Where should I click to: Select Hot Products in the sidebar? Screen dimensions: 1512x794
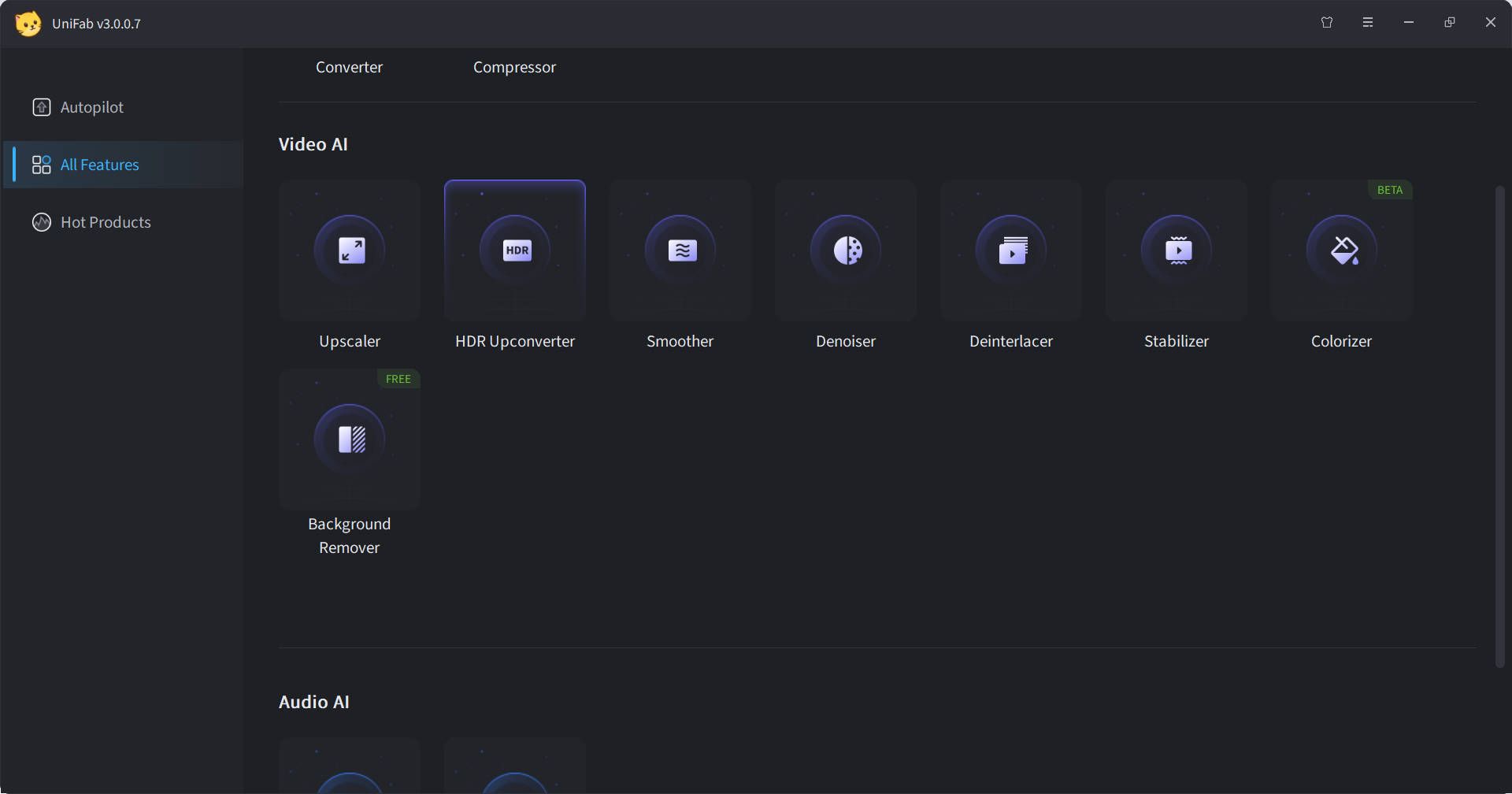coord(123,222)
